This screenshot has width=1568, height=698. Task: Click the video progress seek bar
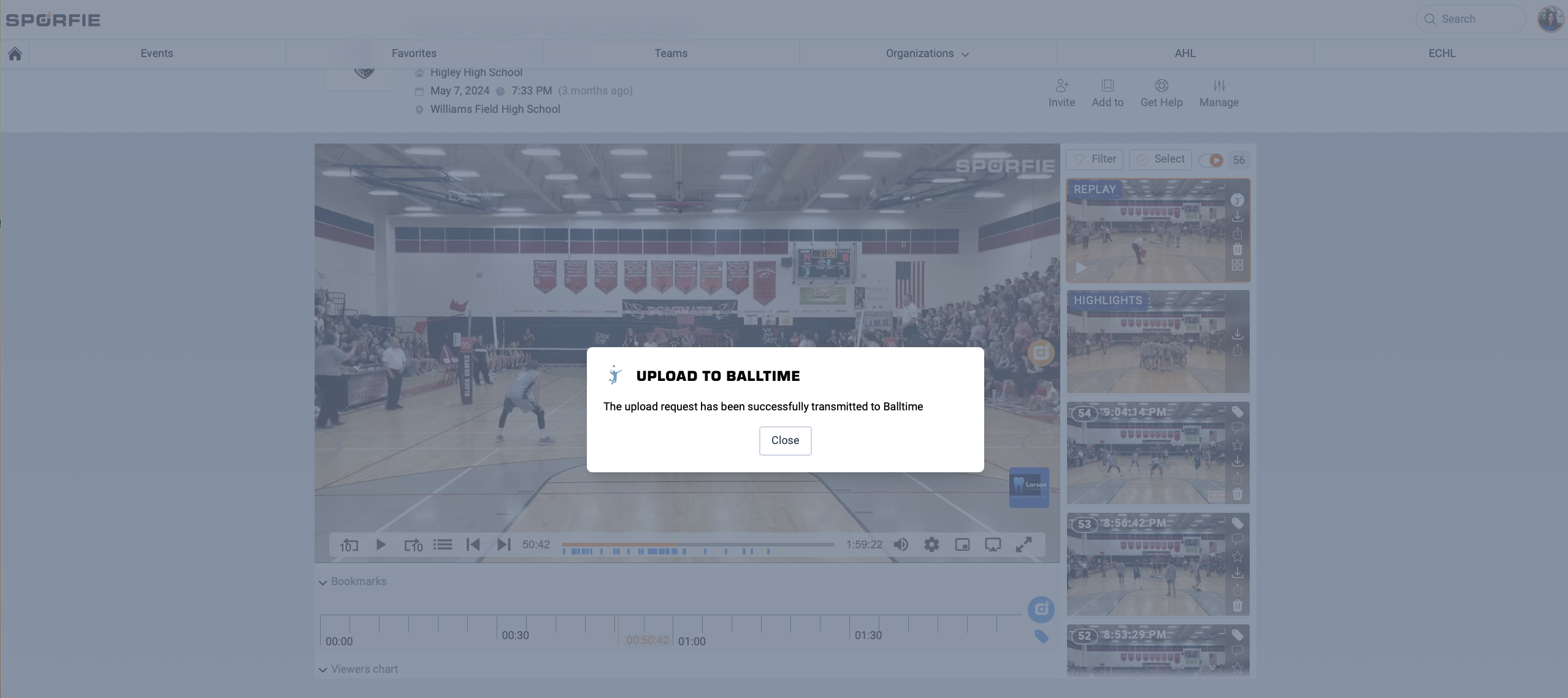click(698, 544)
